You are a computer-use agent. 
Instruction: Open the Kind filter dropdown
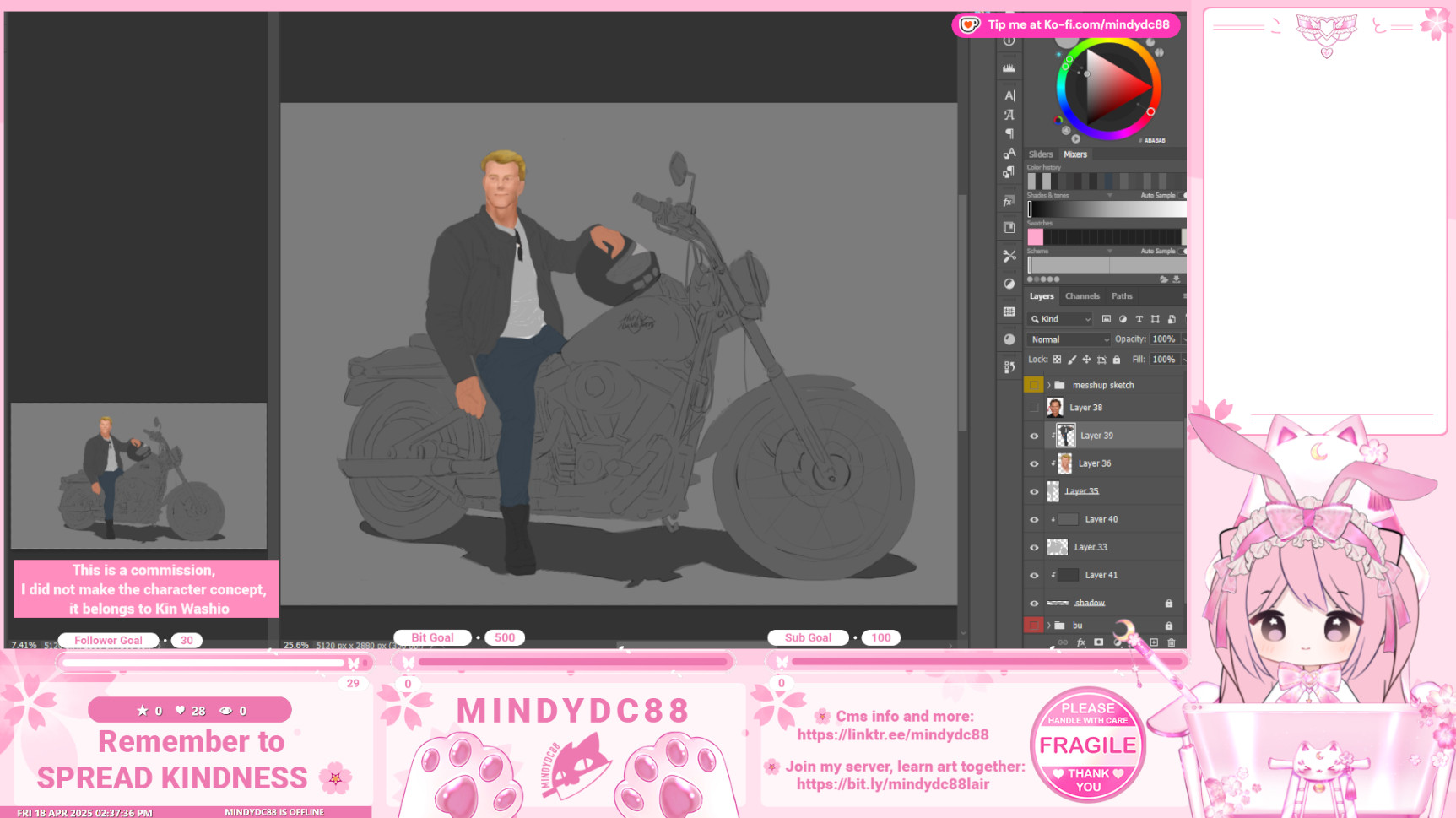pyautogui.click(x=1060, y=319)
